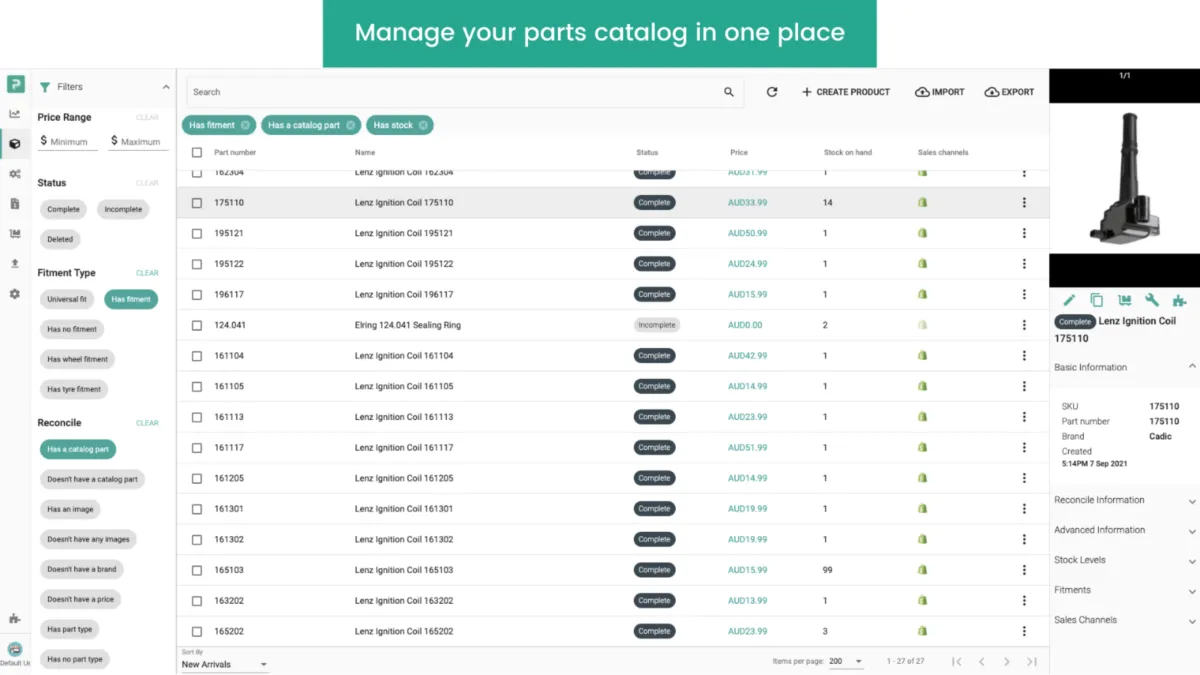Image resolution: width=1200 pixels, height=675 pixels.
Task: Open the 'New Arrivals' sort-by dropdown
Action: [x=224, y=664]
